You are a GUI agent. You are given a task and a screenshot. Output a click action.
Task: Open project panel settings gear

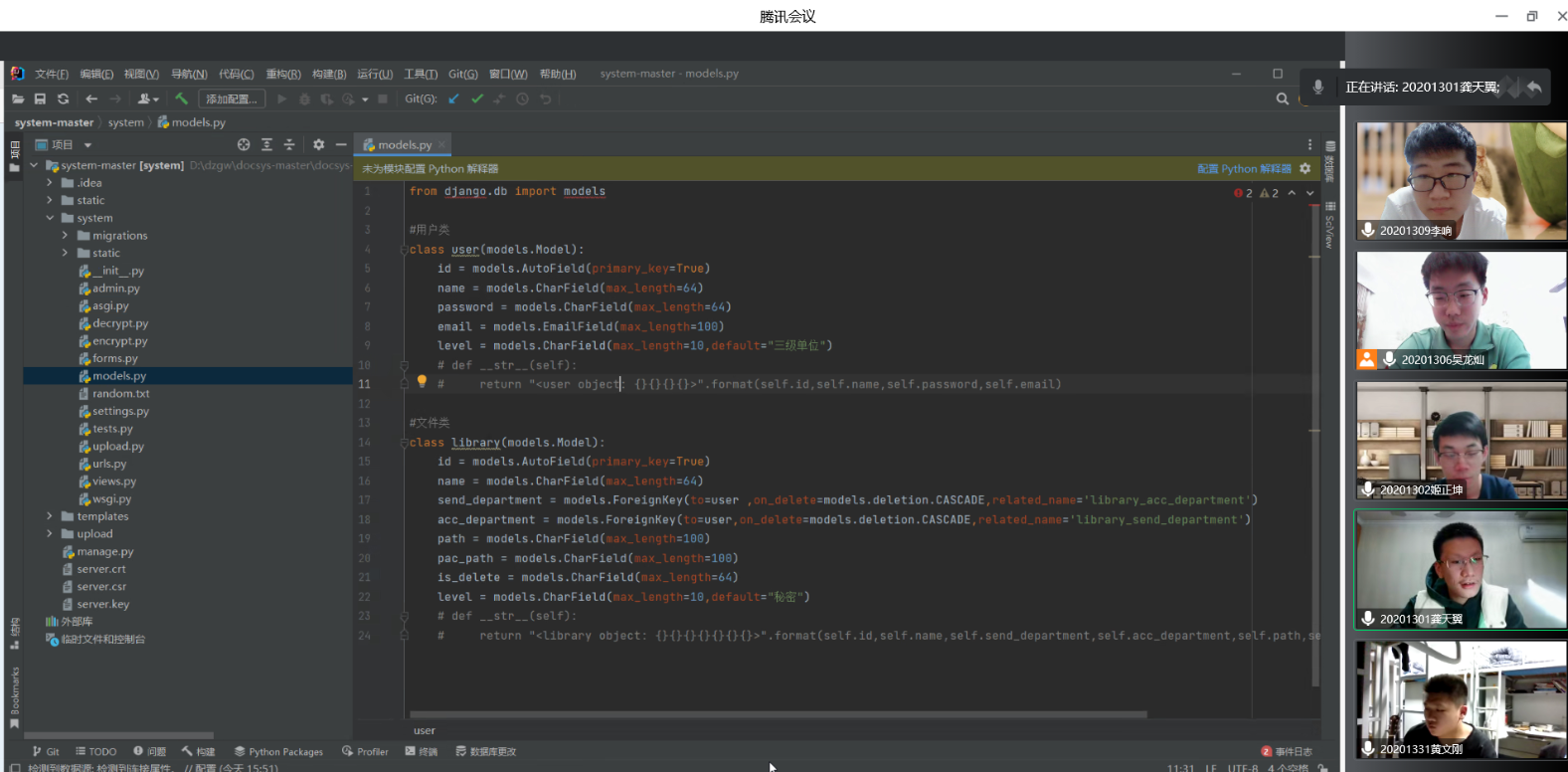(x=318, y=145)
